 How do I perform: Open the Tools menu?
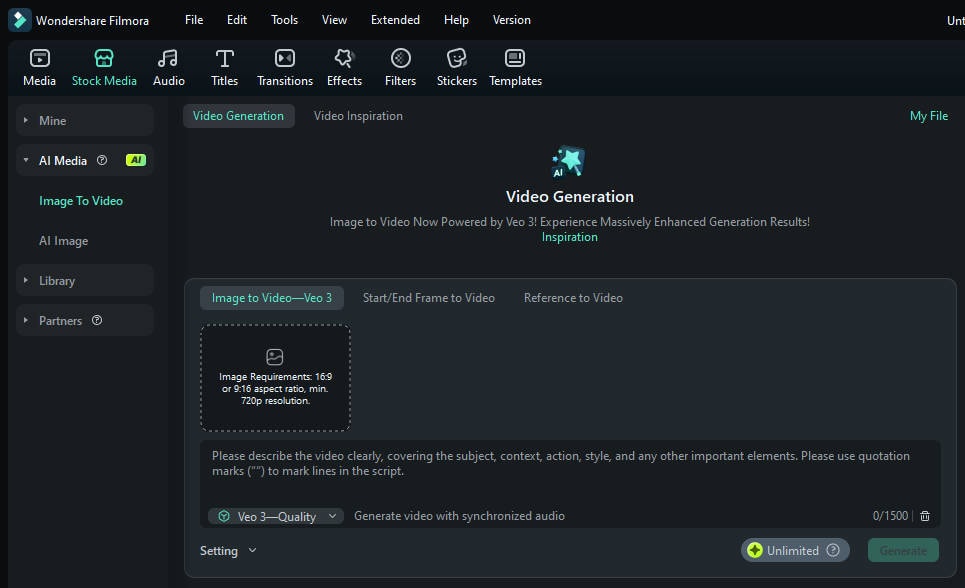pyautogui.click(x=284, y=20)
